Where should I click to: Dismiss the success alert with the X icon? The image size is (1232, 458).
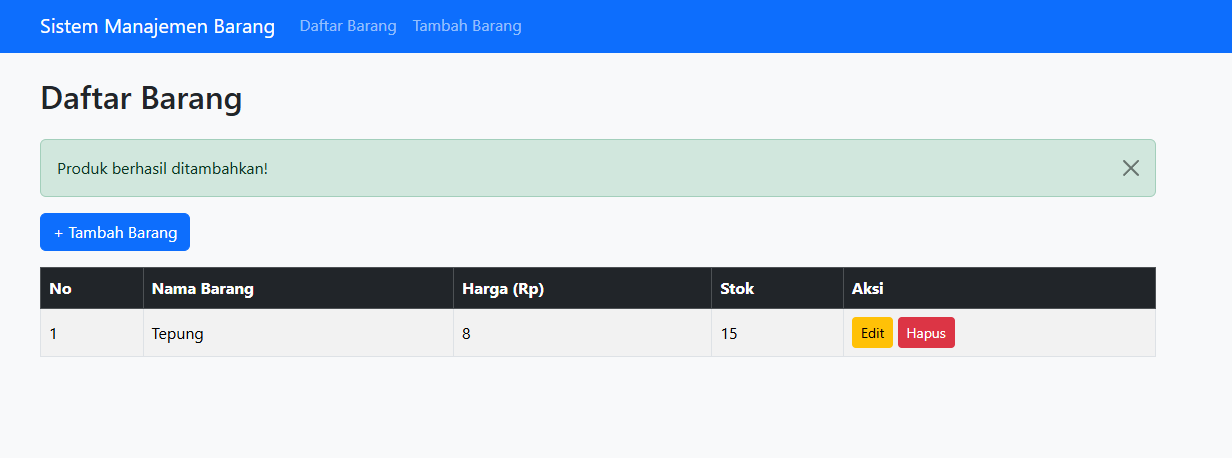pos(1131,168)
